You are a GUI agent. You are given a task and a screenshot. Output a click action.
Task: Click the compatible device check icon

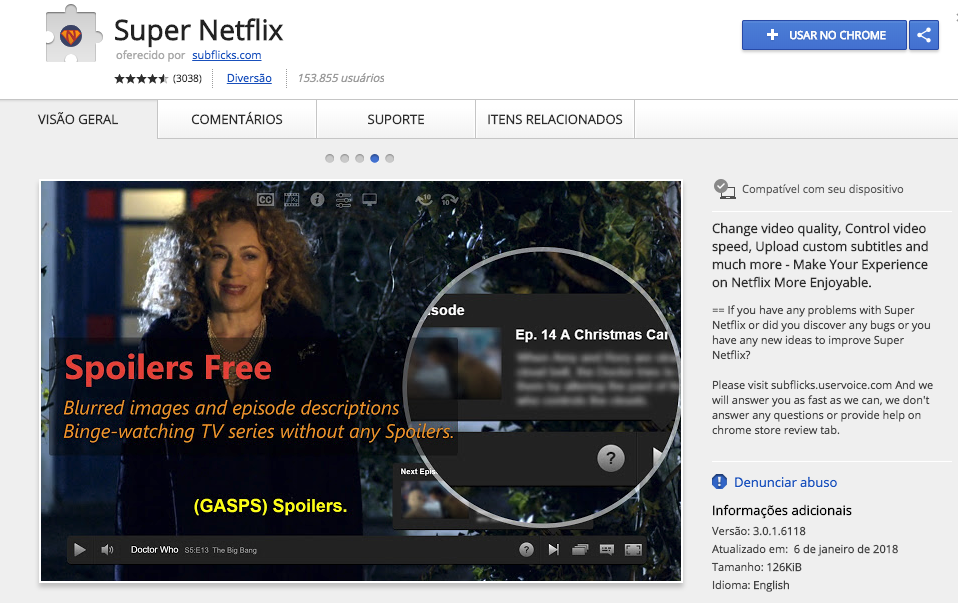coord(725,189)
